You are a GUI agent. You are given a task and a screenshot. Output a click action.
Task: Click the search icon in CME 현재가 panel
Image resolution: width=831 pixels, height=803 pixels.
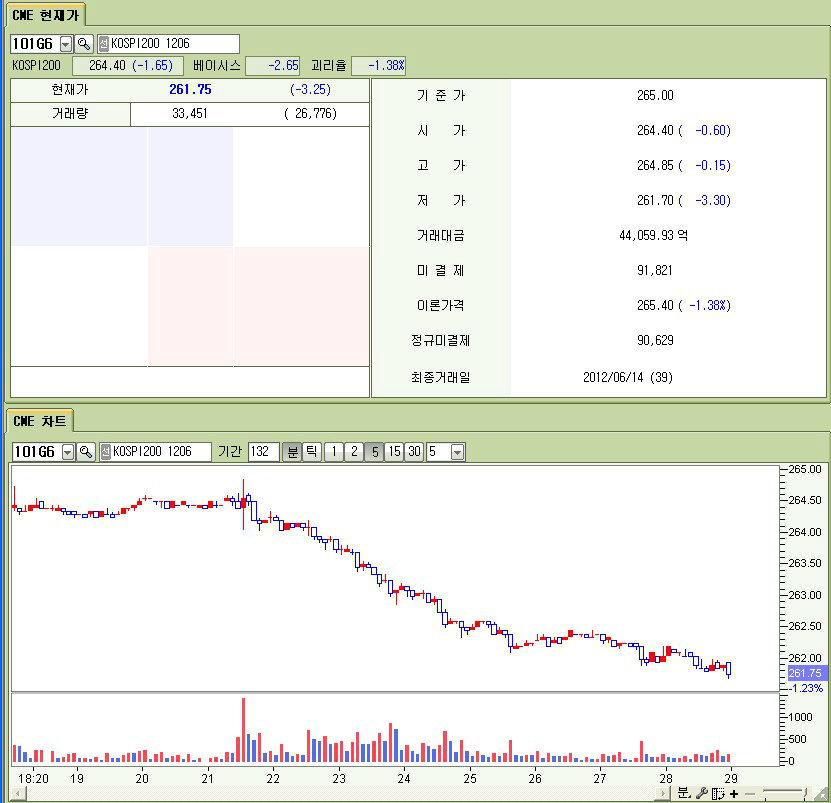84,44
